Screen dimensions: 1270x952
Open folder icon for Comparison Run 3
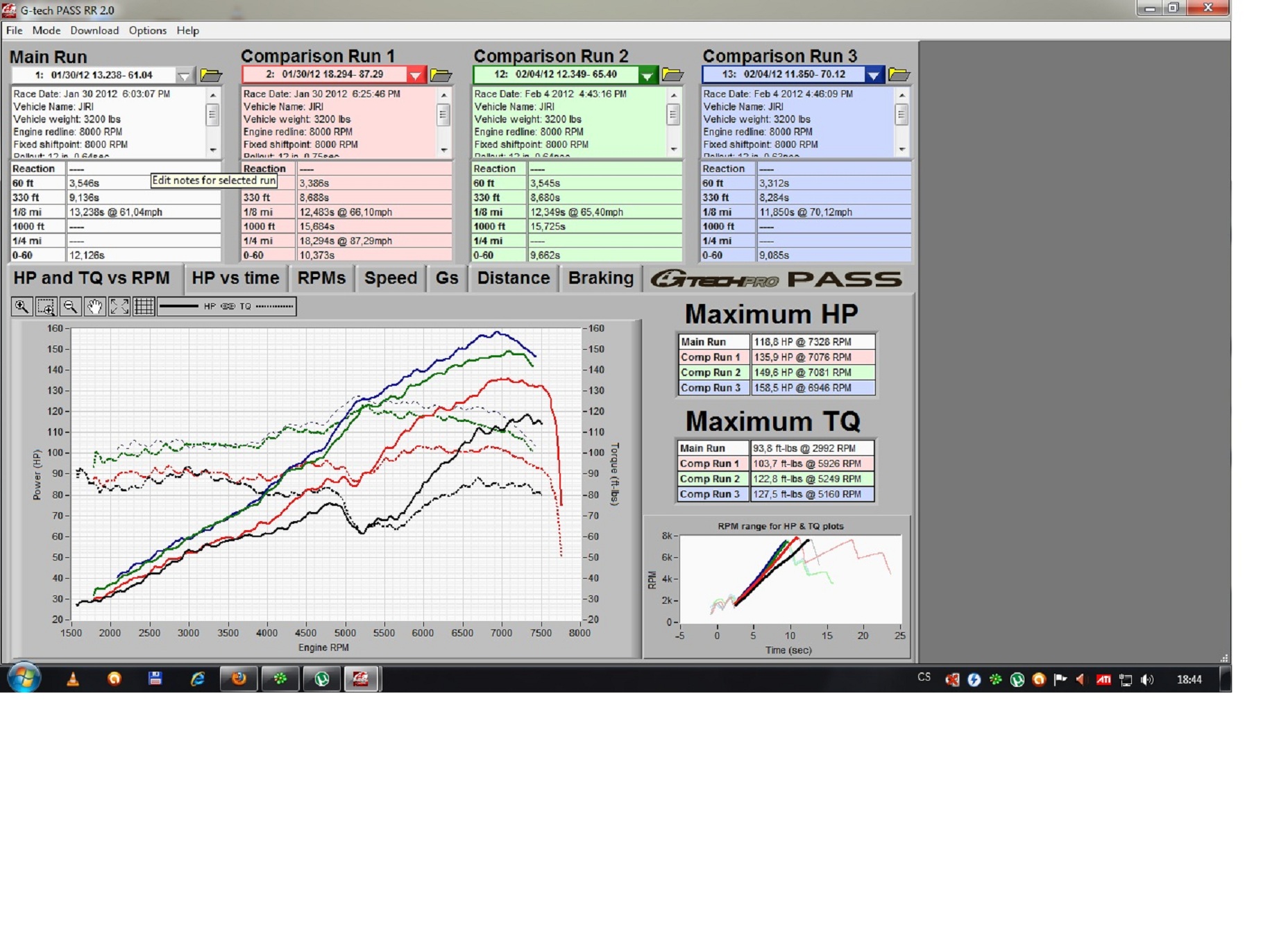899,74
